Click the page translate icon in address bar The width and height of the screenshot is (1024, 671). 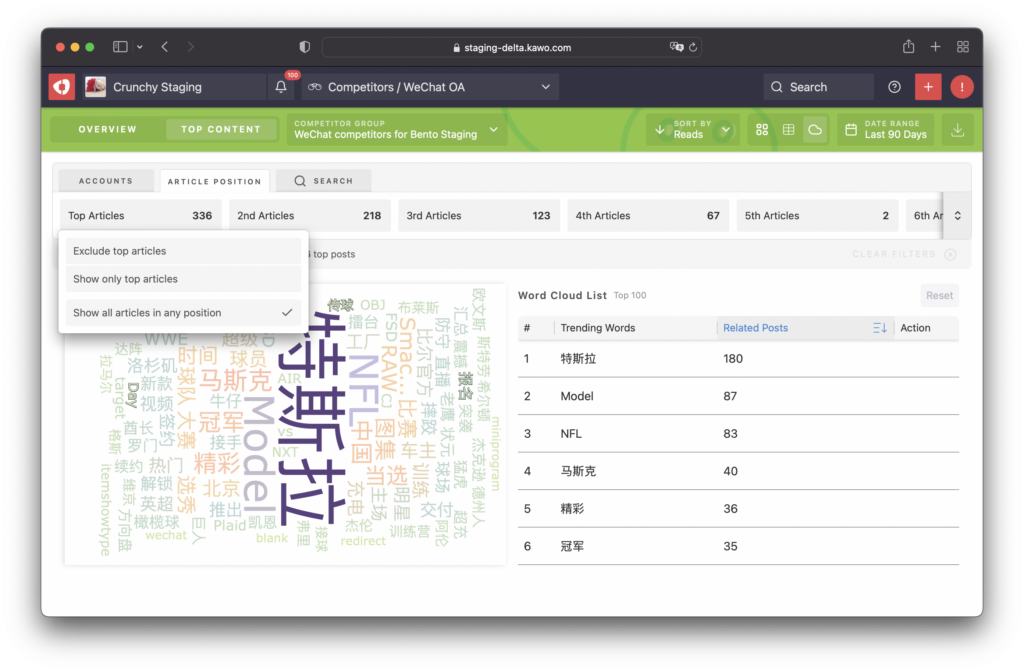tap(676, 47)
